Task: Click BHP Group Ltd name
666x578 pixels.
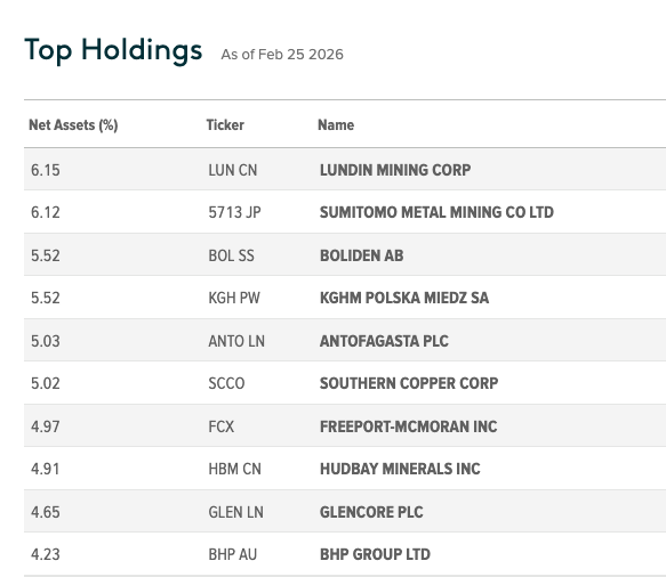Action: (375, 554)
